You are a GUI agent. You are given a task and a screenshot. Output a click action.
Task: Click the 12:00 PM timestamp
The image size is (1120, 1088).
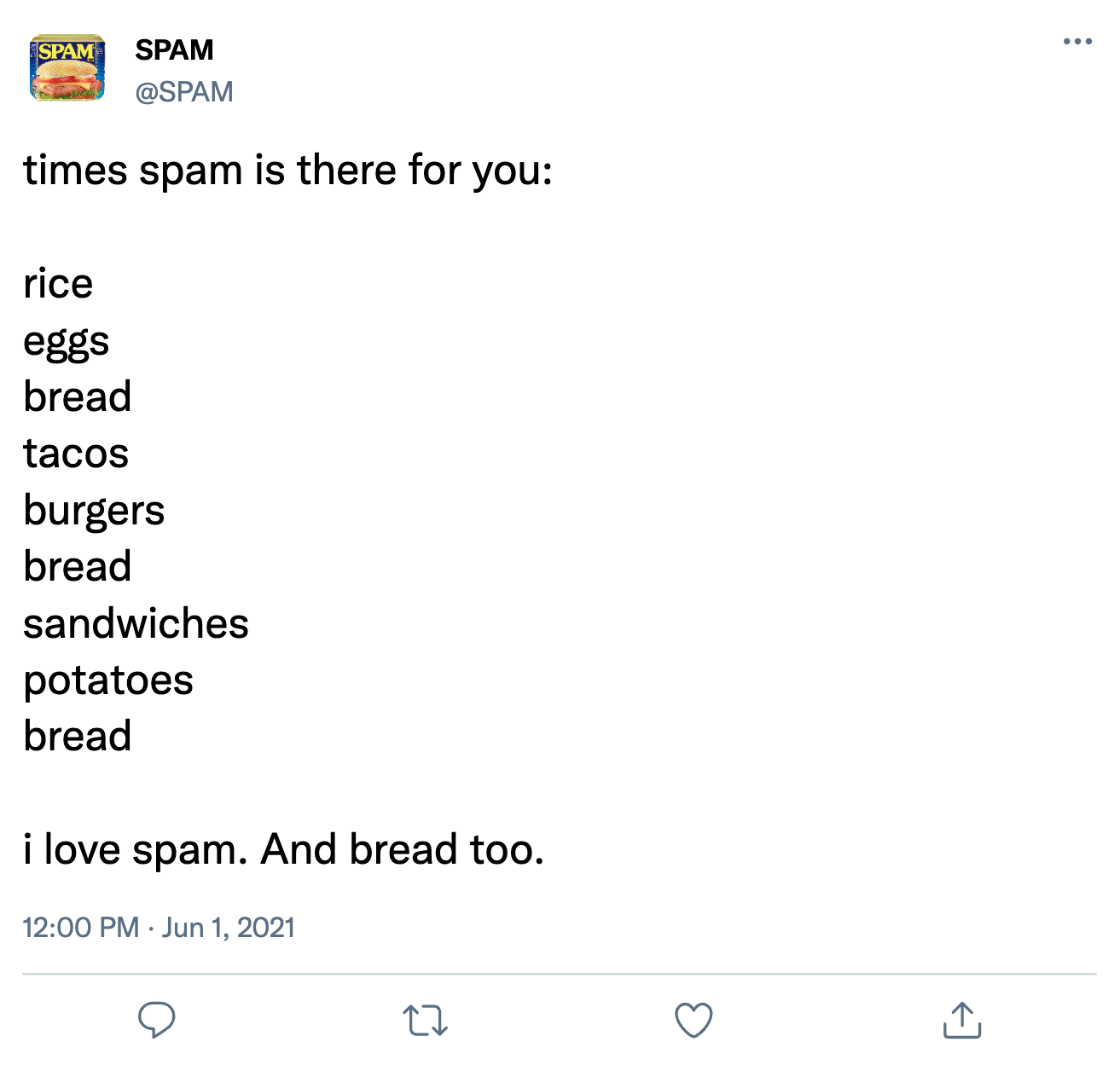[81, 928]
